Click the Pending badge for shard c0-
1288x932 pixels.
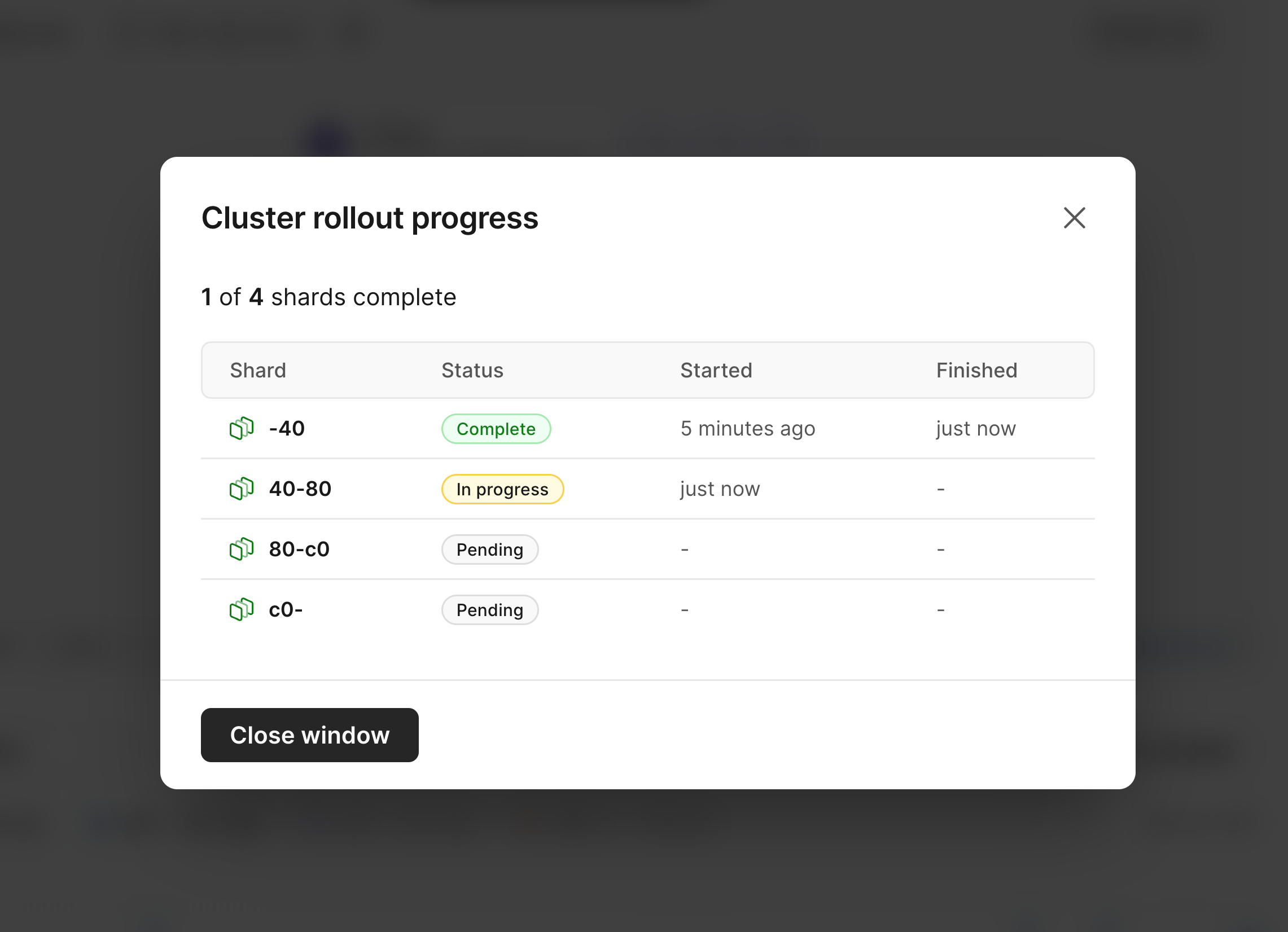[489, 610]
